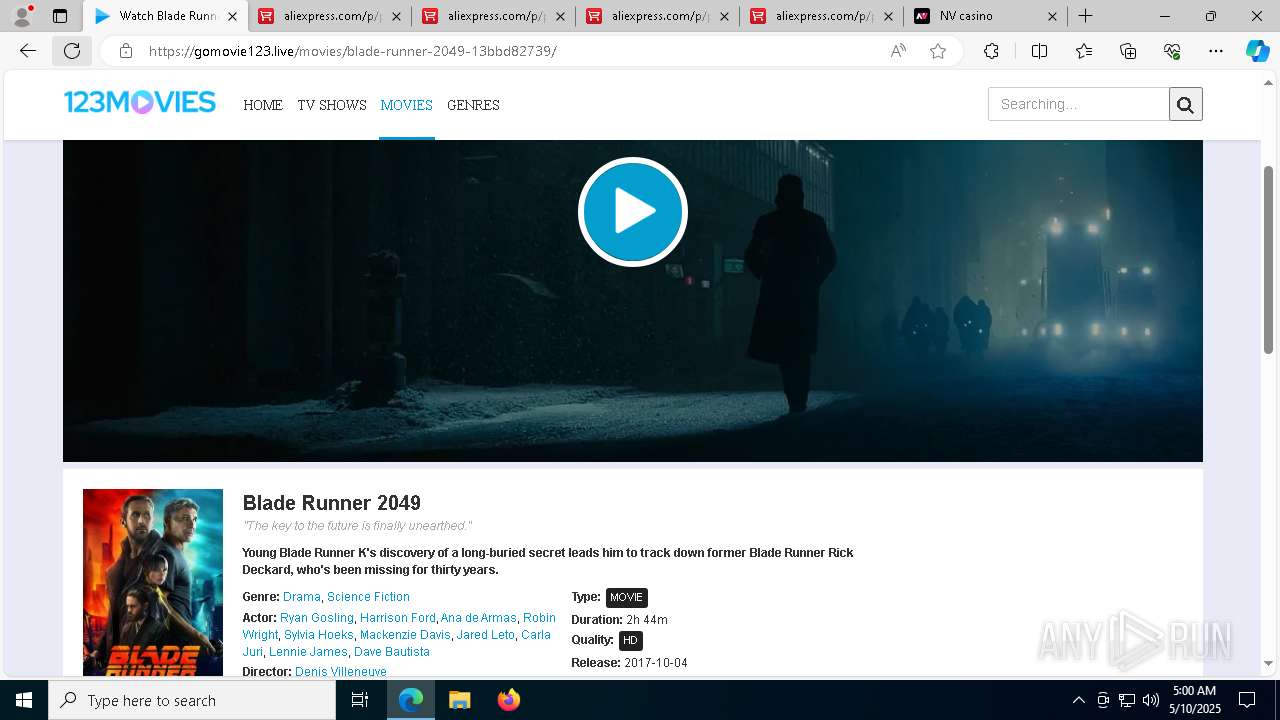This screenshot has height=720, width=1280.
Task: Activate the Read aloud icon
Action: coord(898,51)
